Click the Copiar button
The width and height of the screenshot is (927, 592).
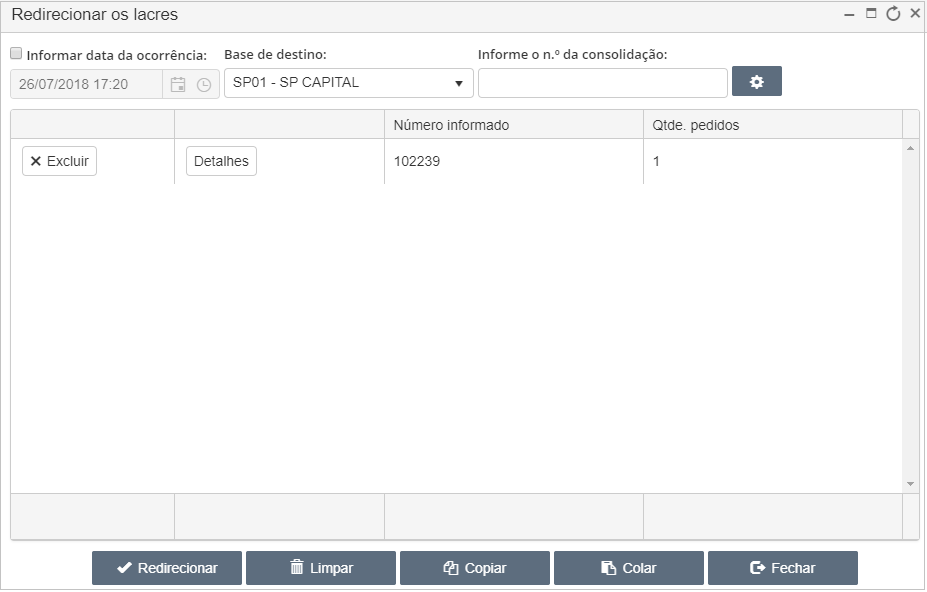[475, 568]
